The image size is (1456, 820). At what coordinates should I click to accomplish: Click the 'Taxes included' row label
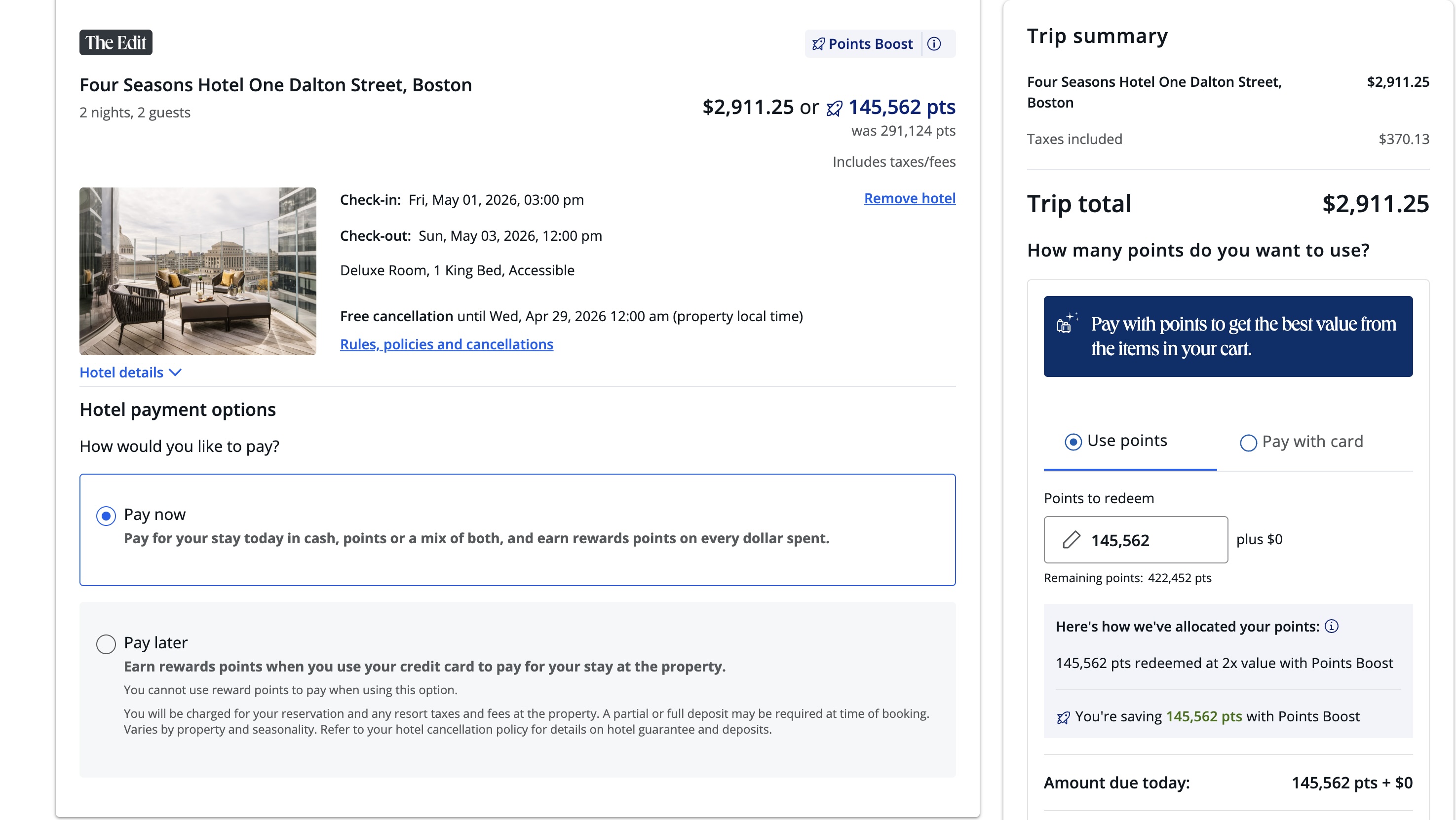click(1074, 139)
